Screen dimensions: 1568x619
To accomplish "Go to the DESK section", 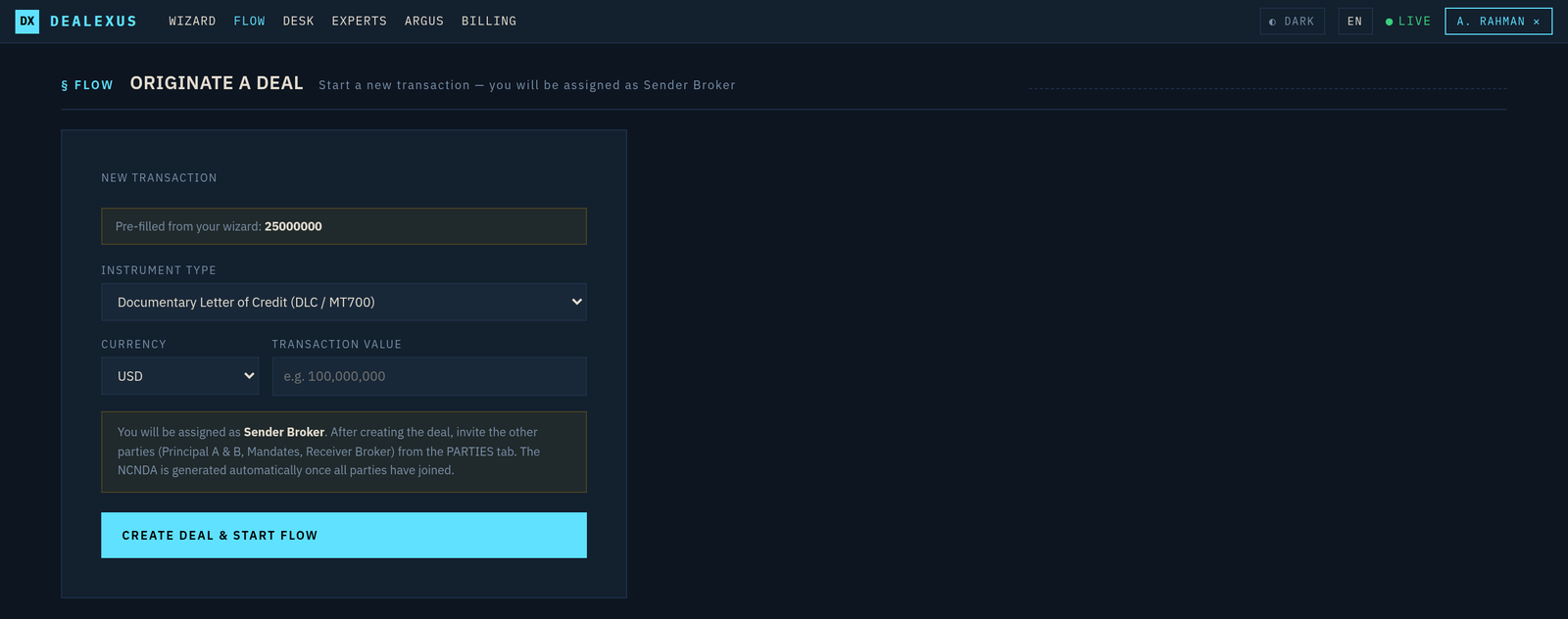I will [299, 21].
